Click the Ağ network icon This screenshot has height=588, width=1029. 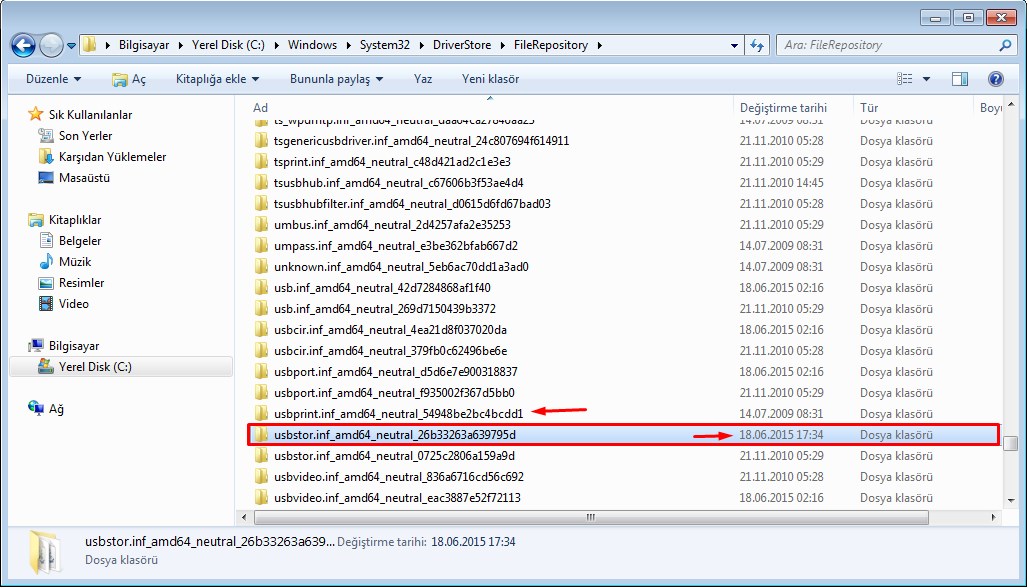point(36,409)
